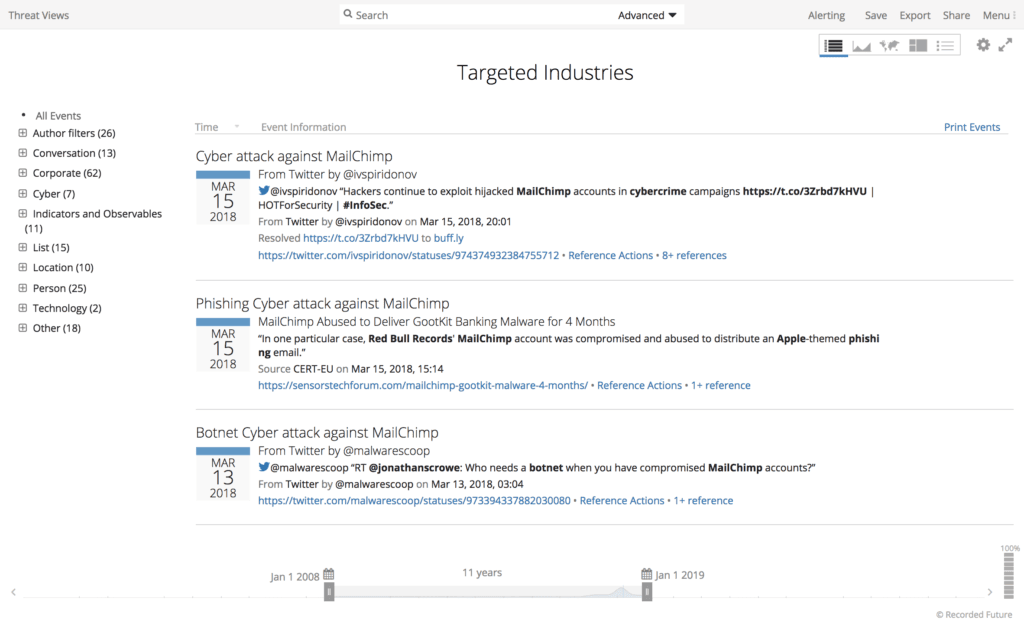Expand the Corporate (62) group
1024x623 pixels.
pos(22,173)
